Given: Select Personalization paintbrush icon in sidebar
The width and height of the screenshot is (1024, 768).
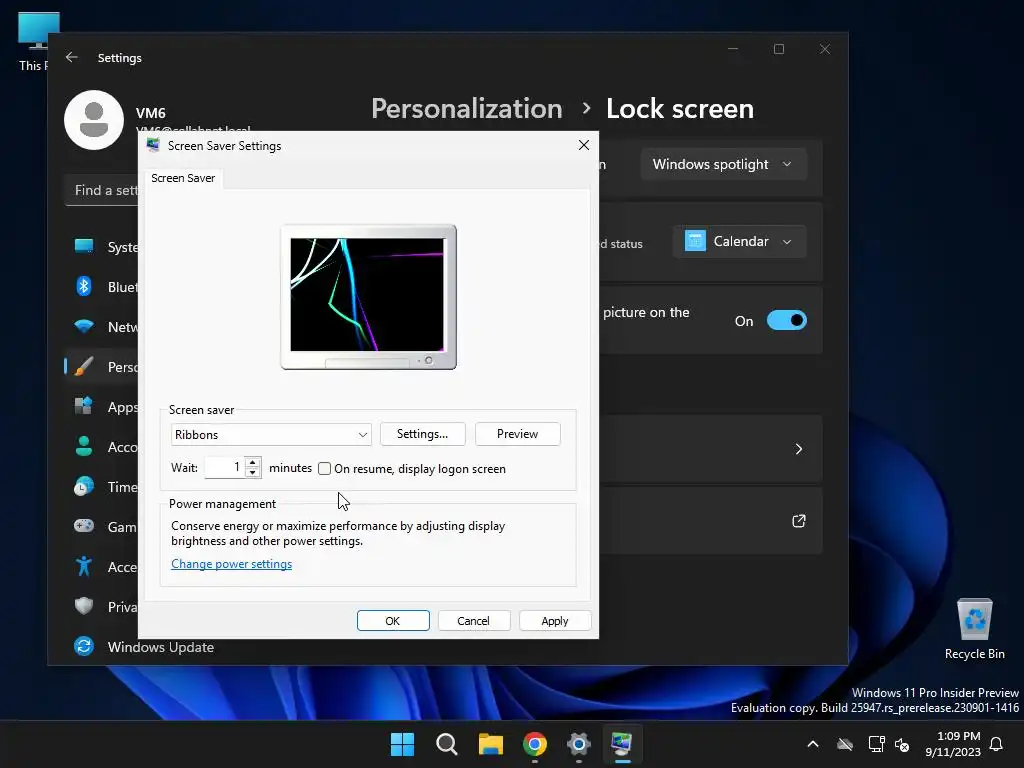Looking at the screenshot, I should tap(84, 366).
